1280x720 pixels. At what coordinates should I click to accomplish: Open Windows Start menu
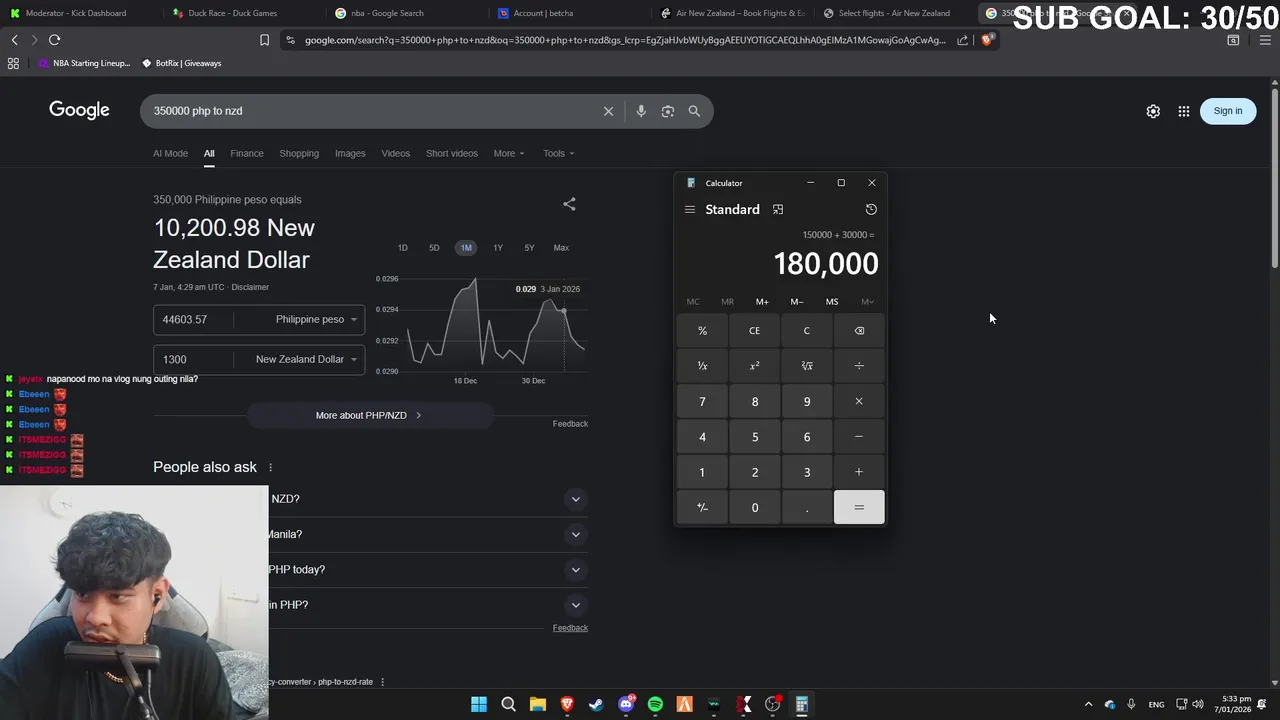point(479,705)
